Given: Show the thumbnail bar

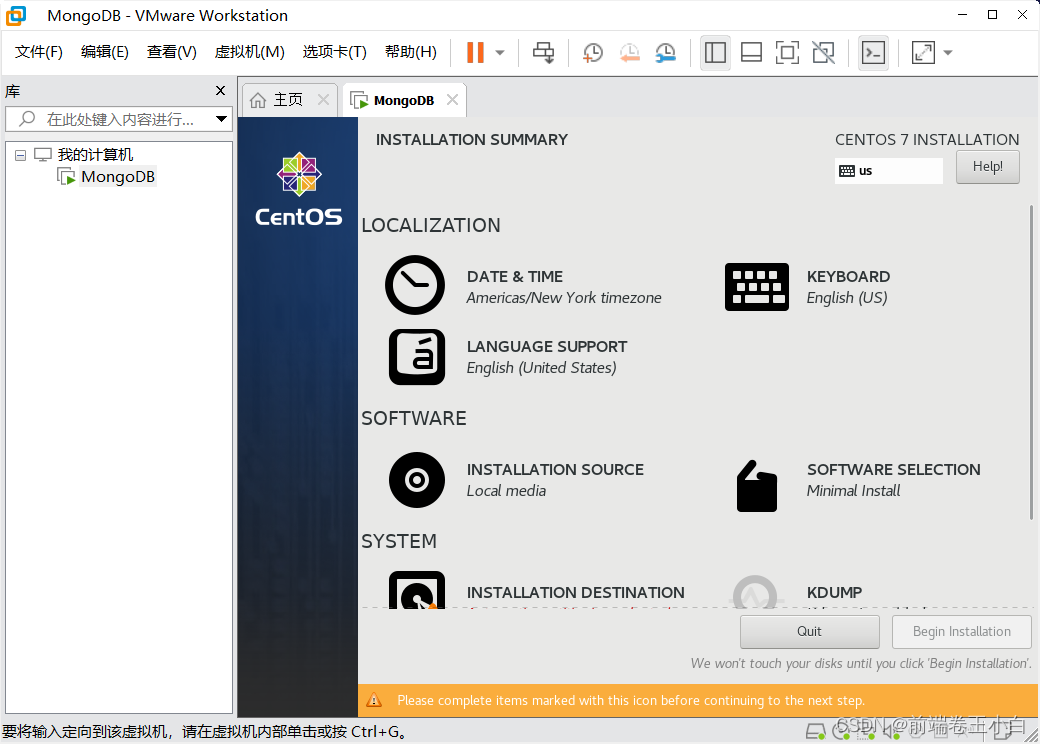Looking at the screenshot, I should [751, 52].
